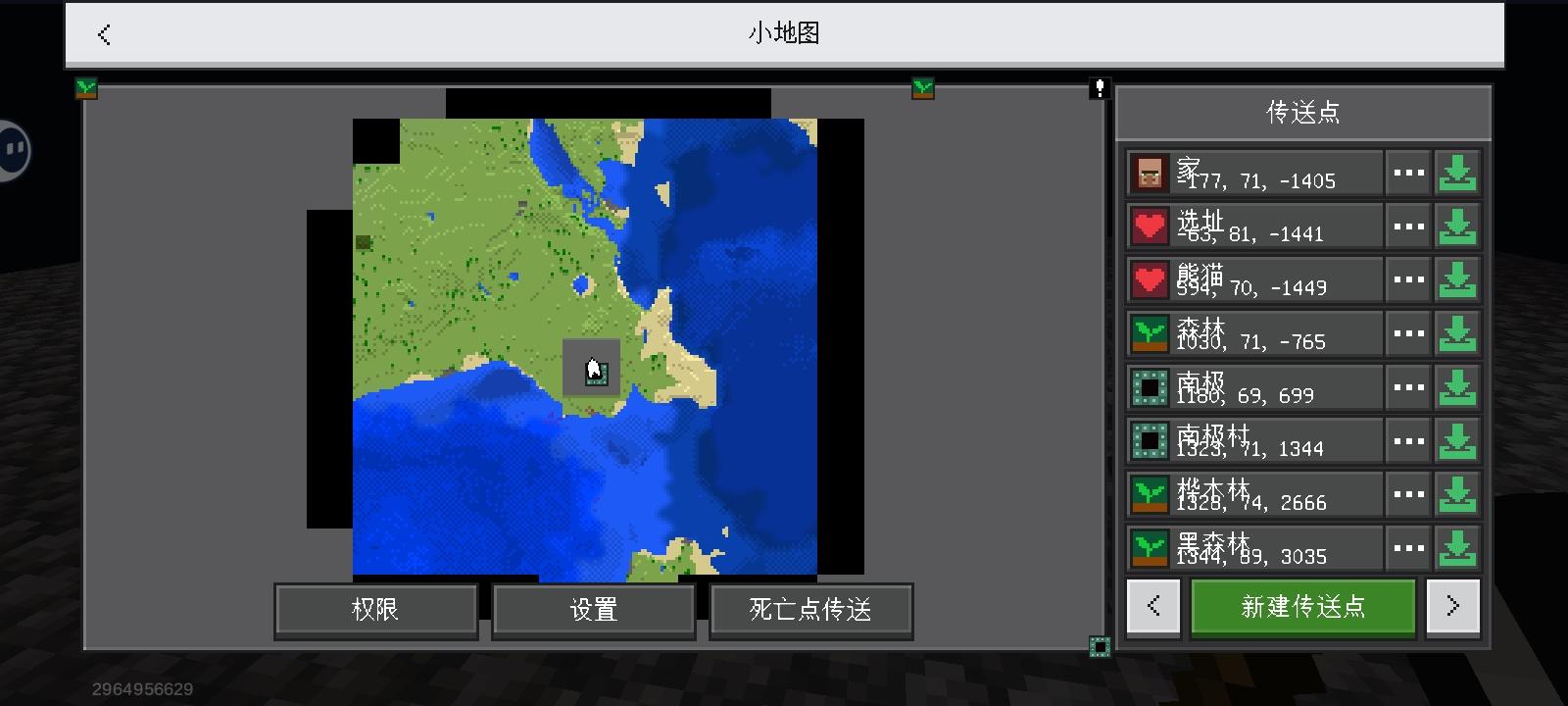
Task: Click the green 新建传送点 button
Action: (x=1302, y=607)
